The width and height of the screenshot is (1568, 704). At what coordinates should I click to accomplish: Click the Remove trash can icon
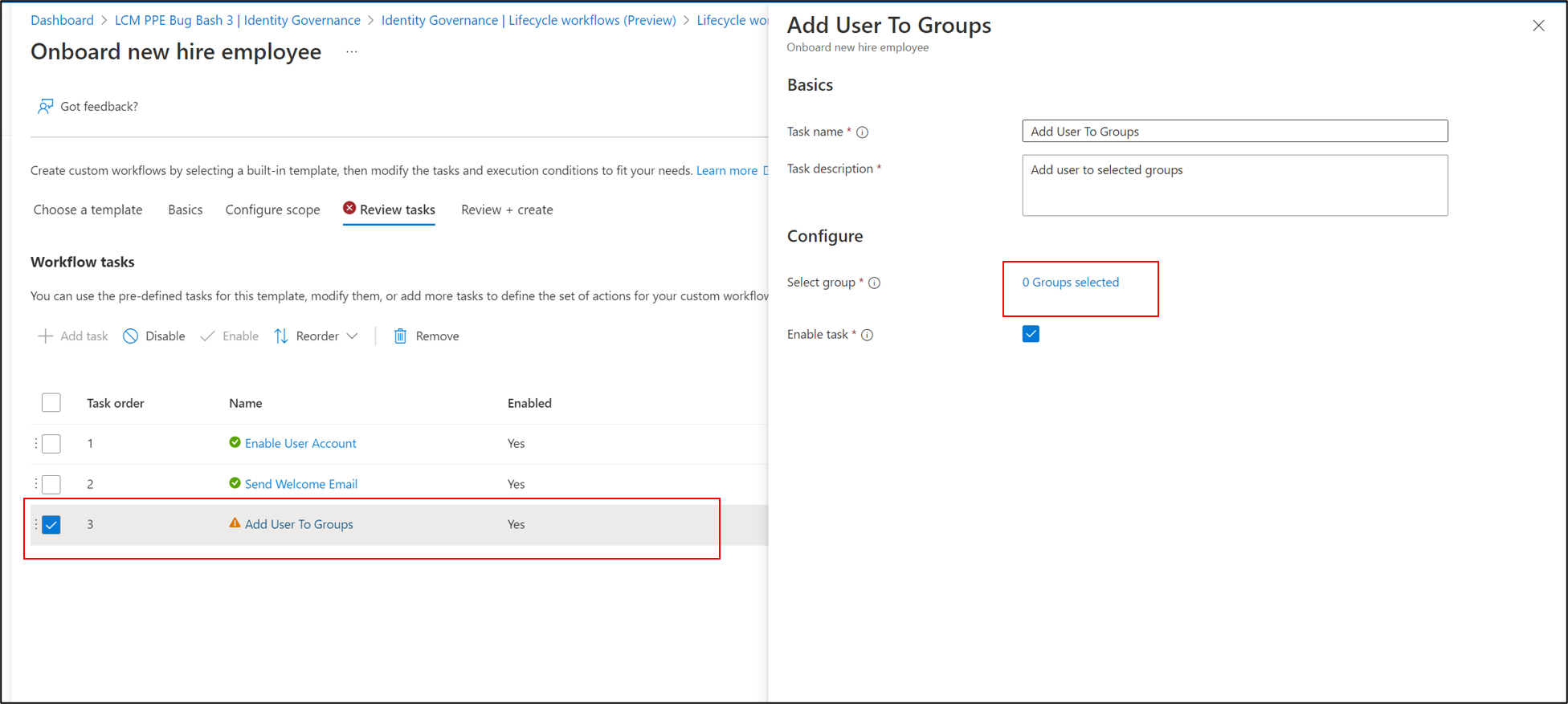(400, 336)
